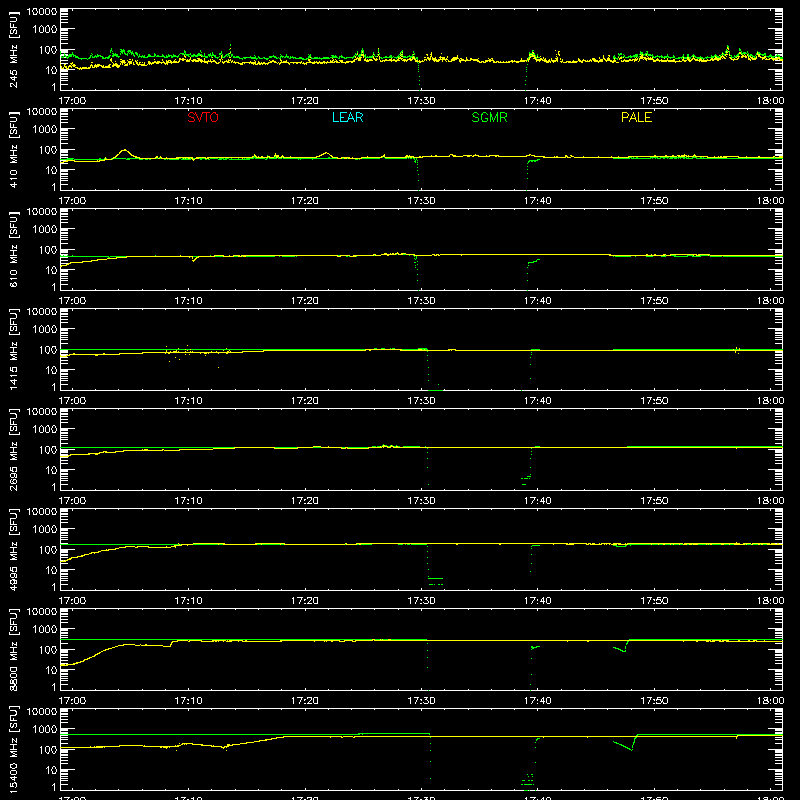Viewport: 800px width, 800px height.
Task: Click the 100 tick of the 8800 MHz panel
Action: coord(48,650)
